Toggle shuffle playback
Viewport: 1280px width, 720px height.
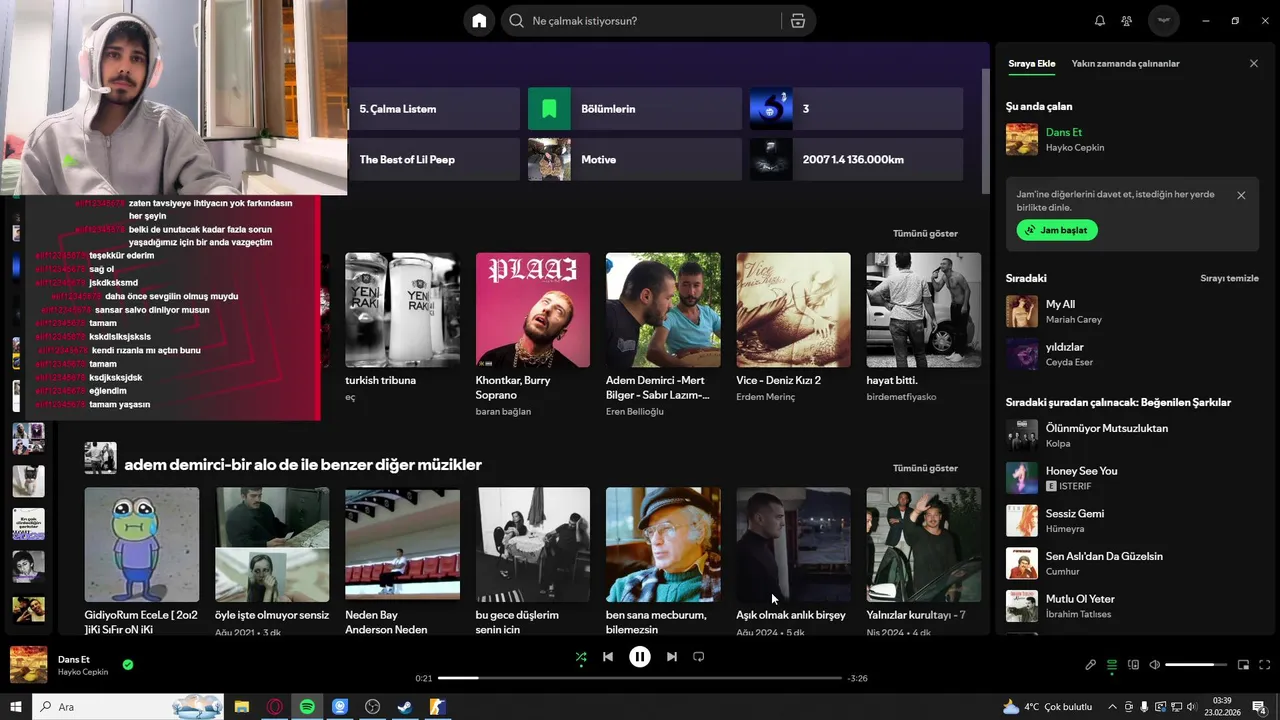[x=581, y=657]
